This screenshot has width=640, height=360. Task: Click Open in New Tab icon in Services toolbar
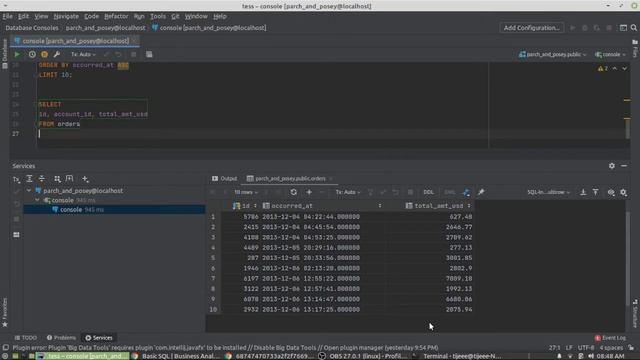tap(69, 179)
